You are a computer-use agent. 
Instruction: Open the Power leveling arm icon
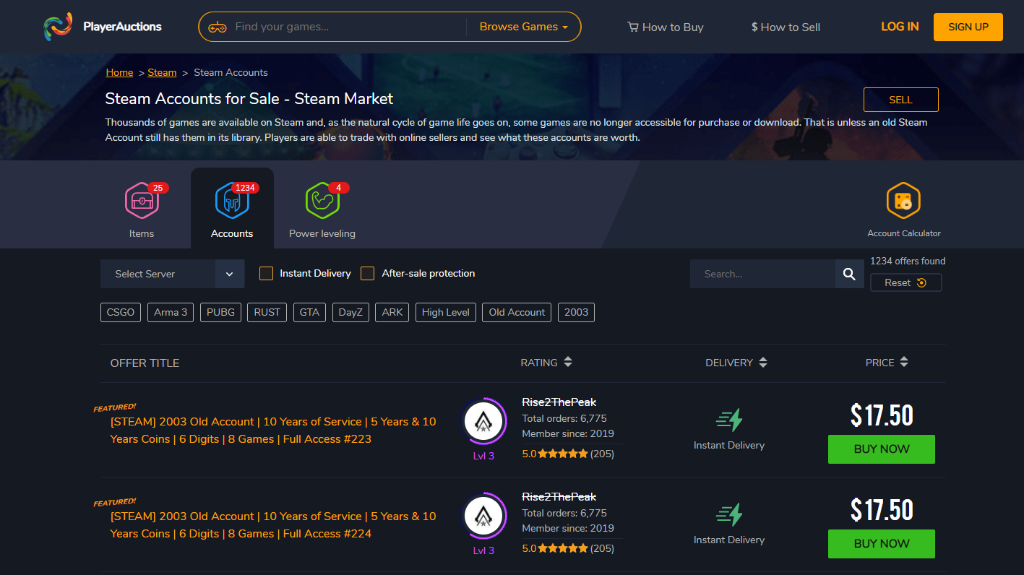[322, 201]
